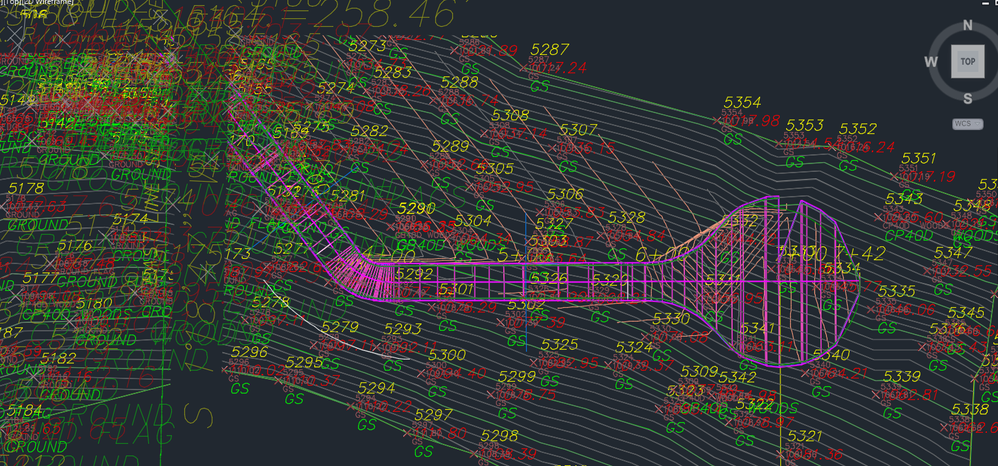Select yellow point number 5307
998x466 pixels.
(x=579, y=130)
